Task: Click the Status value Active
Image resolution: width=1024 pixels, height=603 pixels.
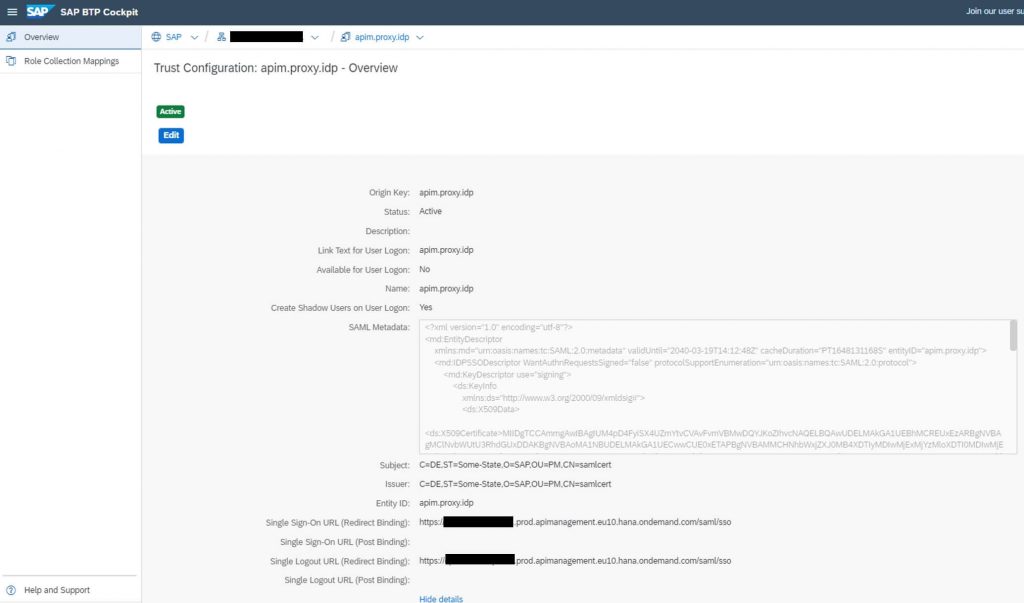Action: point(430,212)
